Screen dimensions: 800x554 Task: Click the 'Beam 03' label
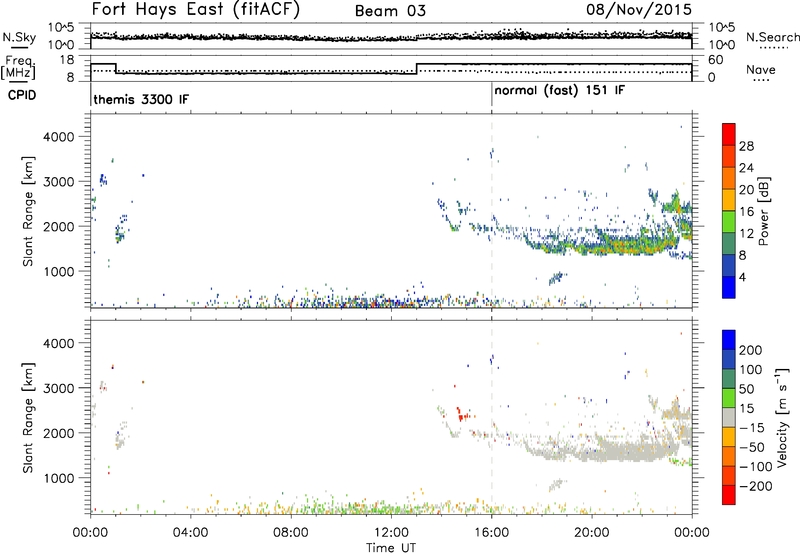click(390, 11)
